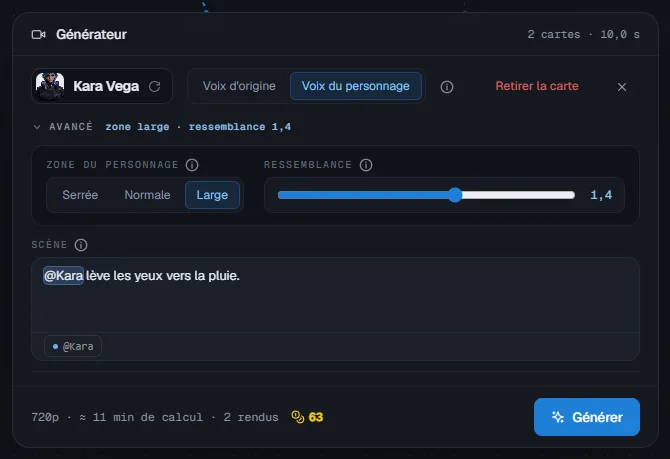Choose the Serrée zone option
The image size is (670, 459).
pyautogui.click(x=80, y=195)
